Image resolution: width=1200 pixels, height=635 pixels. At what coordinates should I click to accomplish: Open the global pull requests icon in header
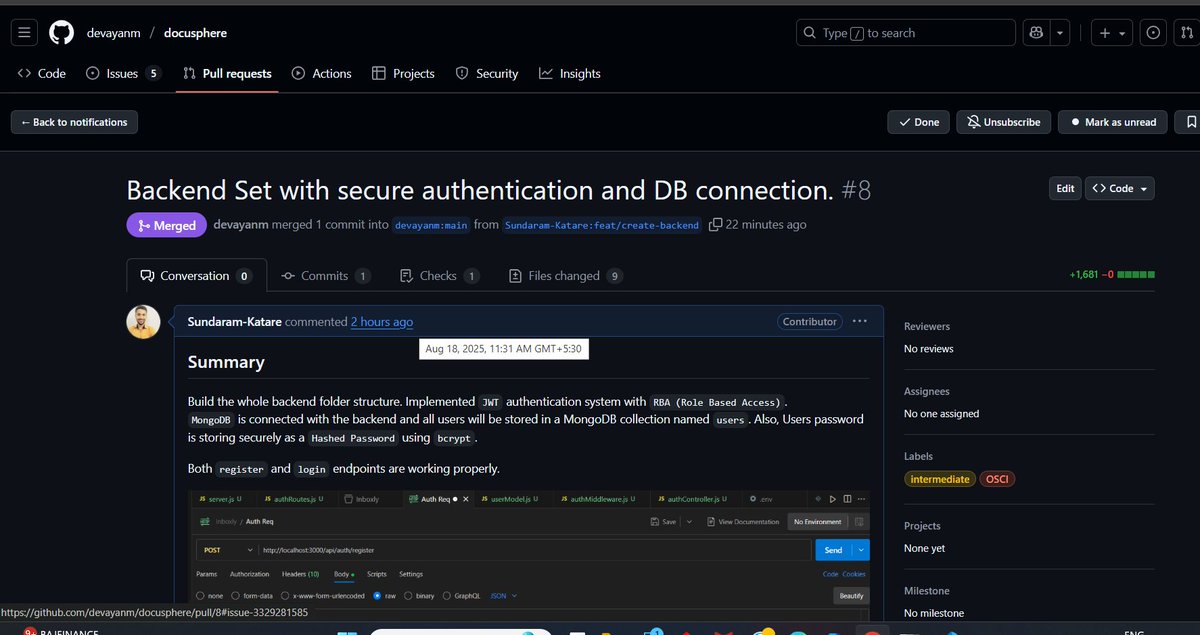[x=1187, y=33]
